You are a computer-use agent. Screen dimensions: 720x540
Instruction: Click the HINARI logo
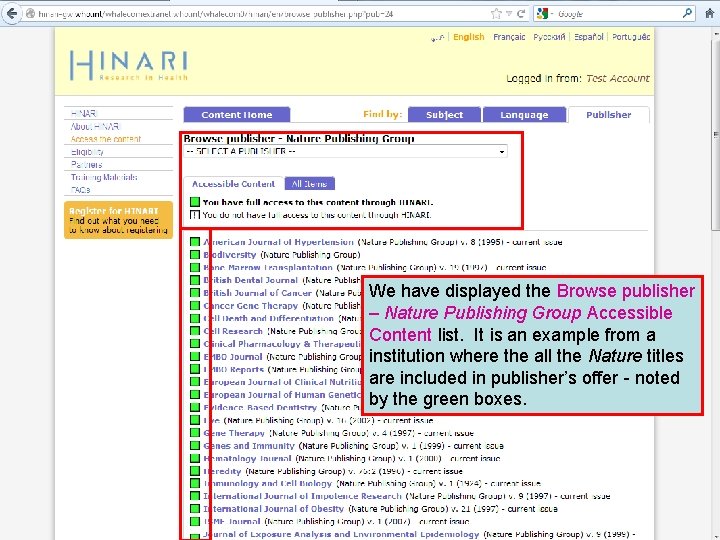point(129,65)
